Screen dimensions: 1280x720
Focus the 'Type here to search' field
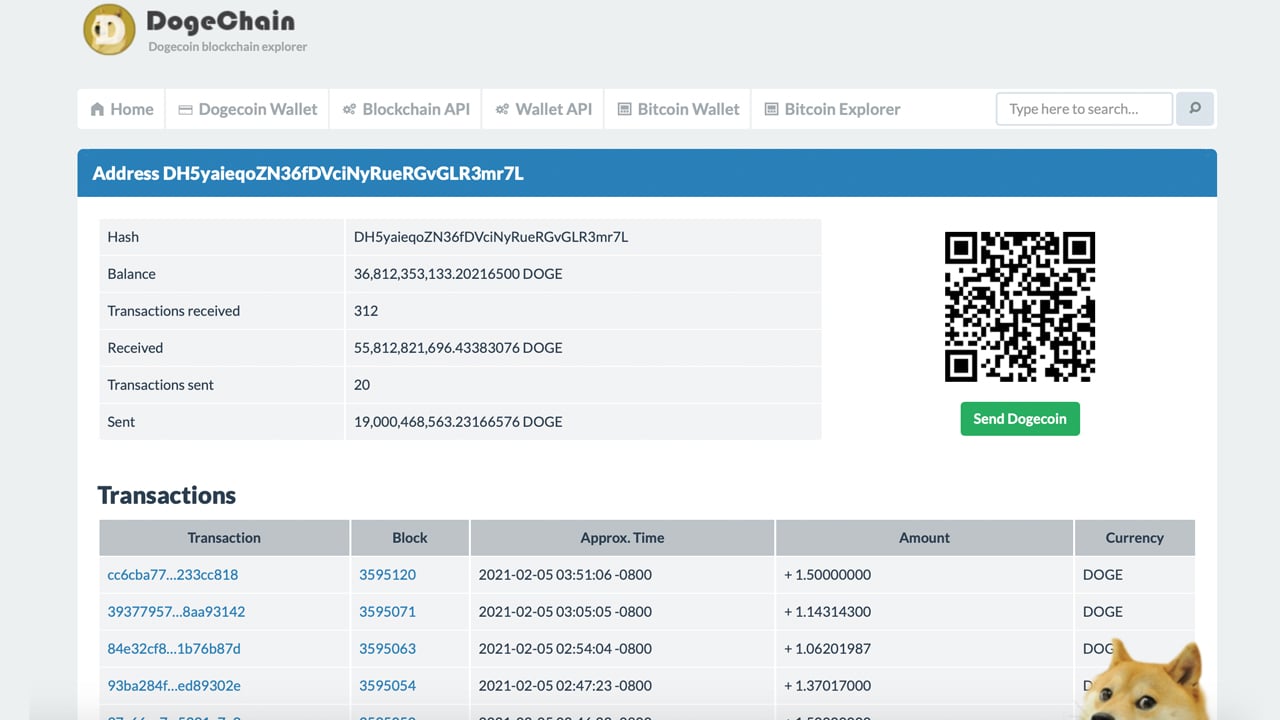[1084, 108]
